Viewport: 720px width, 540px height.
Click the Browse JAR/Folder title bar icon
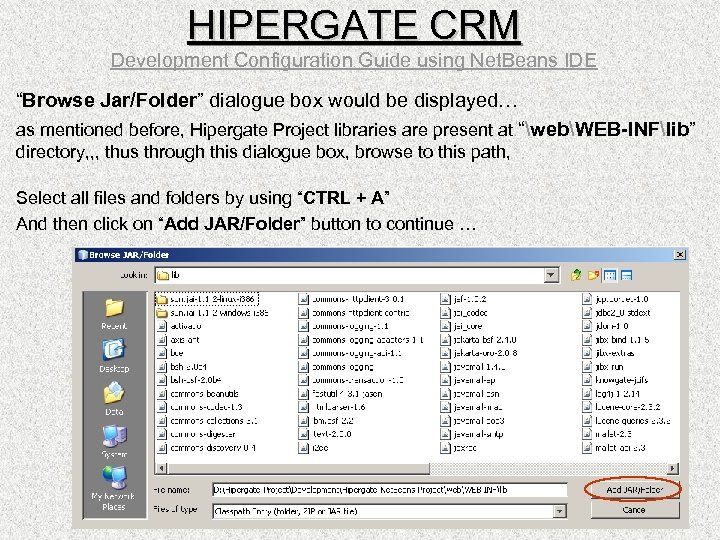coord(83,255)
